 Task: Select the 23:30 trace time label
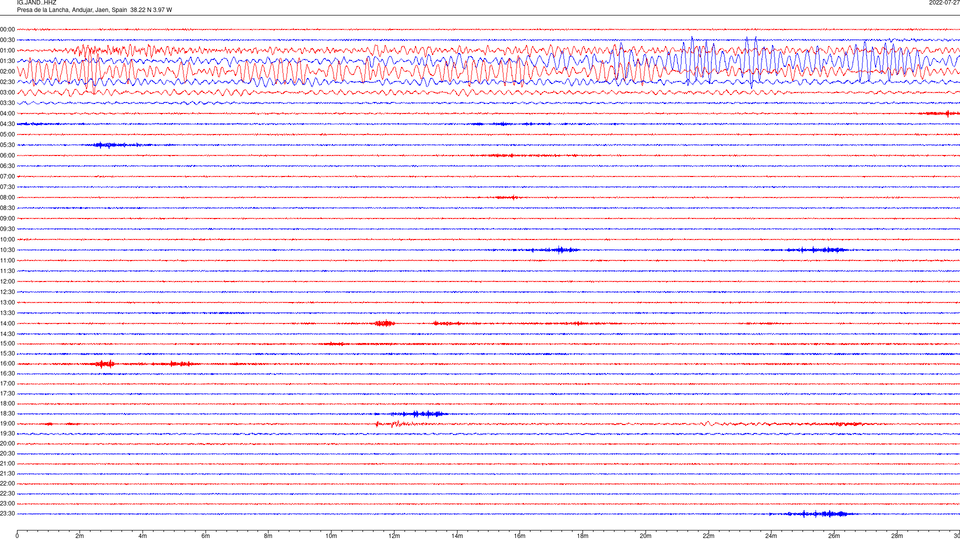pos(7,514)
